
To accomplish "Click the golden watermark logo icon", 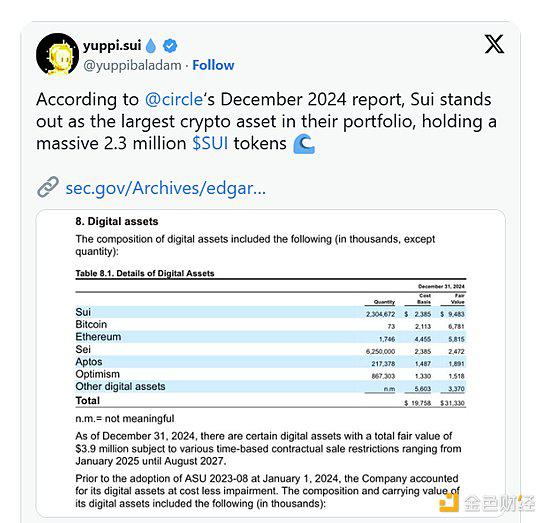I will [x=449, y=502].
